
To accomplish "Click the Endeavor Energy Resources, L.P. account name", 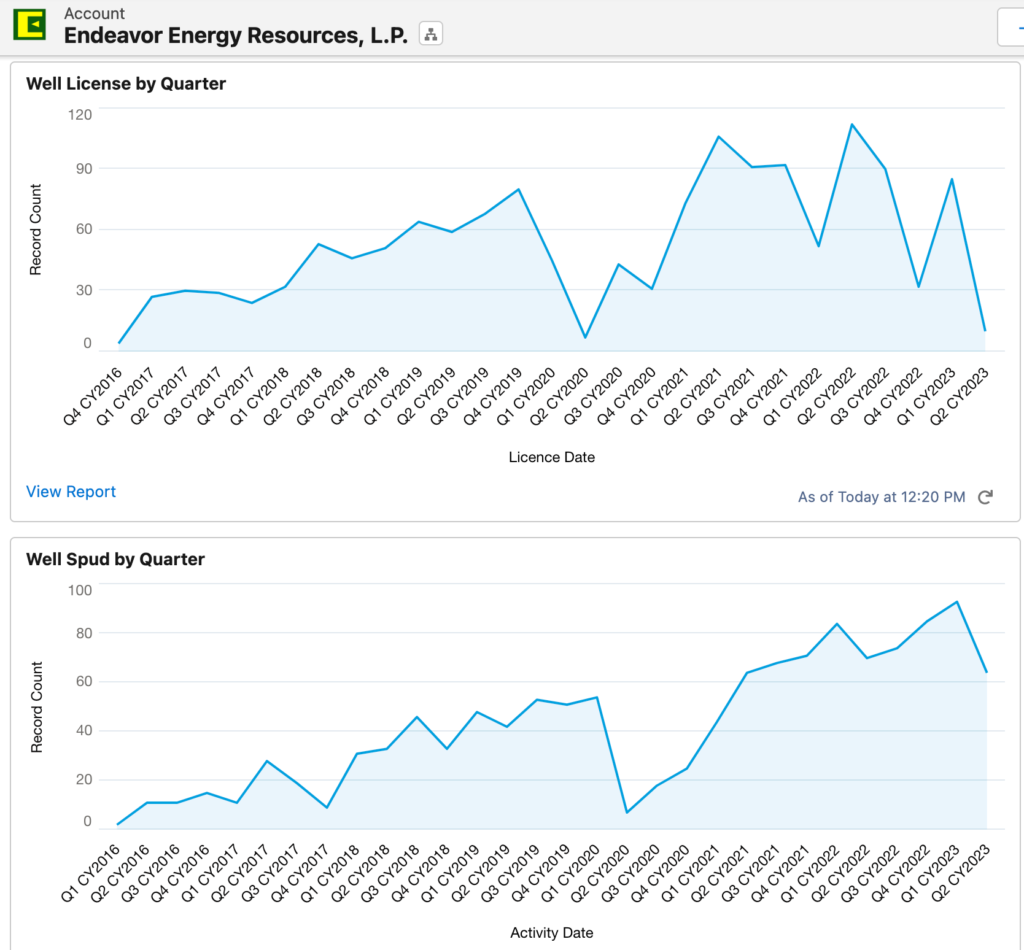I will click(x=236, y=35).
